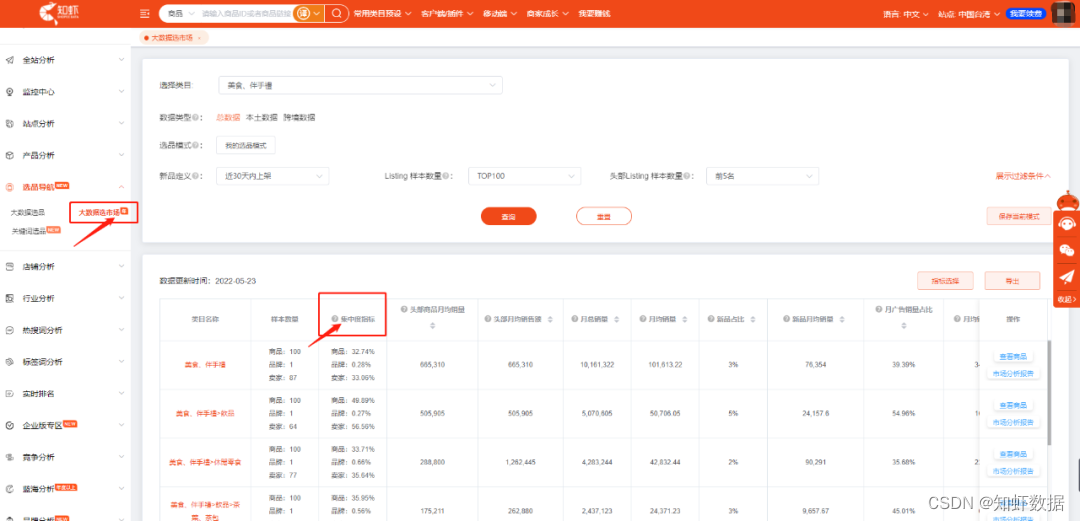
Task: Click the 竞争分析 sidebar icon
Action: coord(10,457)
